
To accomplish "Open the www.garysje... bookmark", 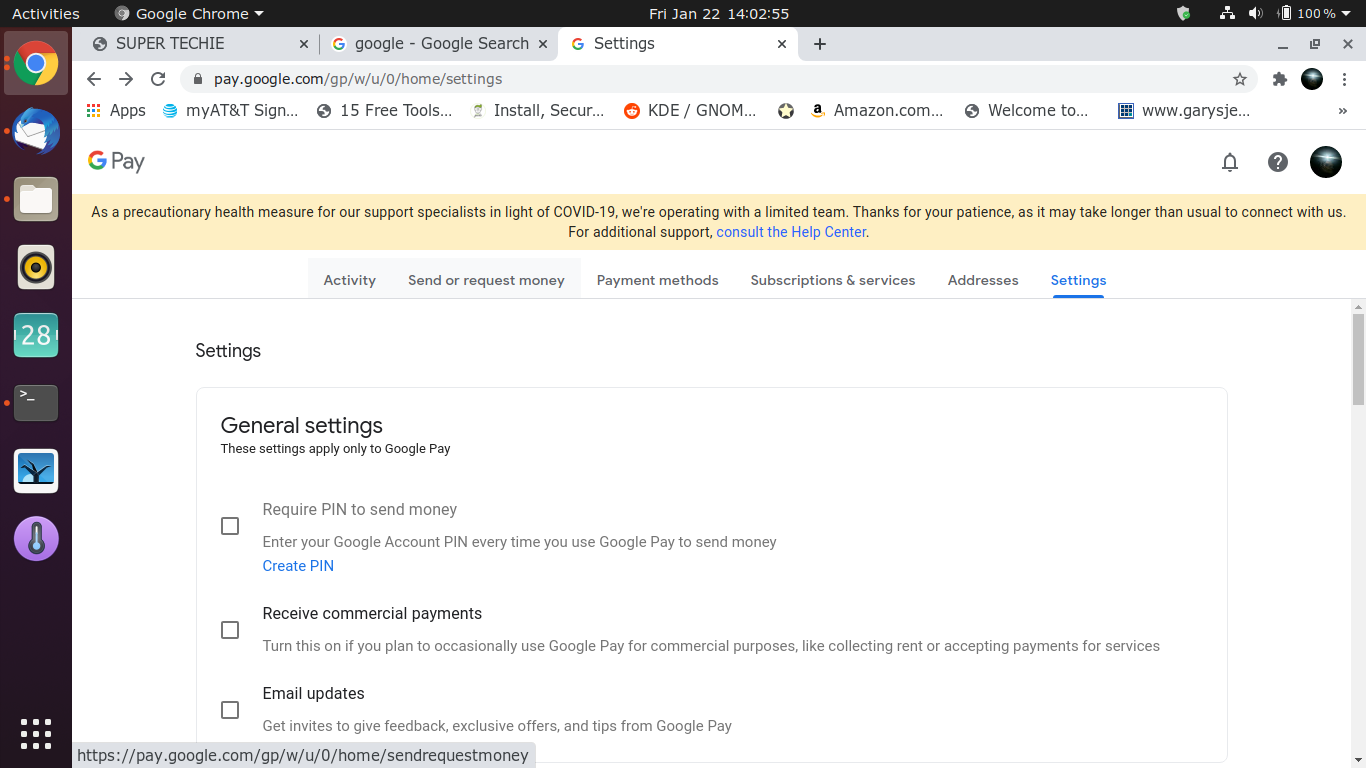I will [1184, 111].
